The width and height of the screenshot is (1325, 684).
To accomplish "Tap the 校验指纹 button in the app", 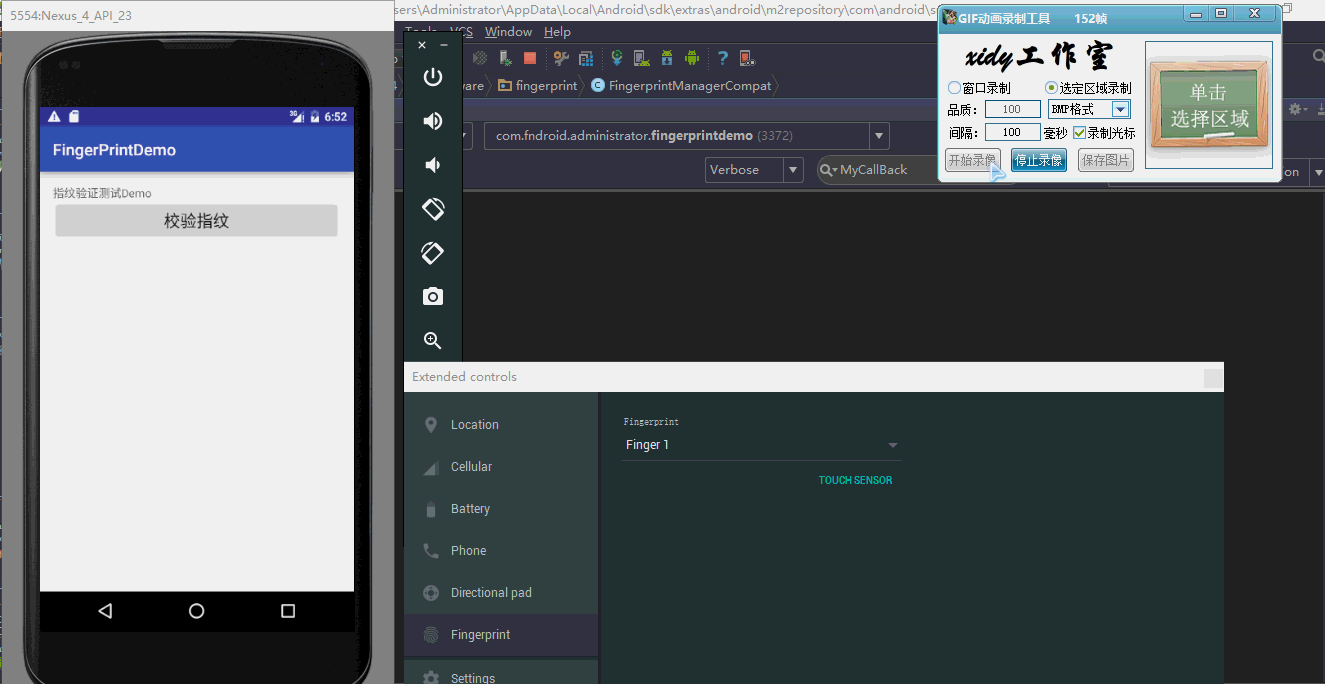I will tap(196, 221).
